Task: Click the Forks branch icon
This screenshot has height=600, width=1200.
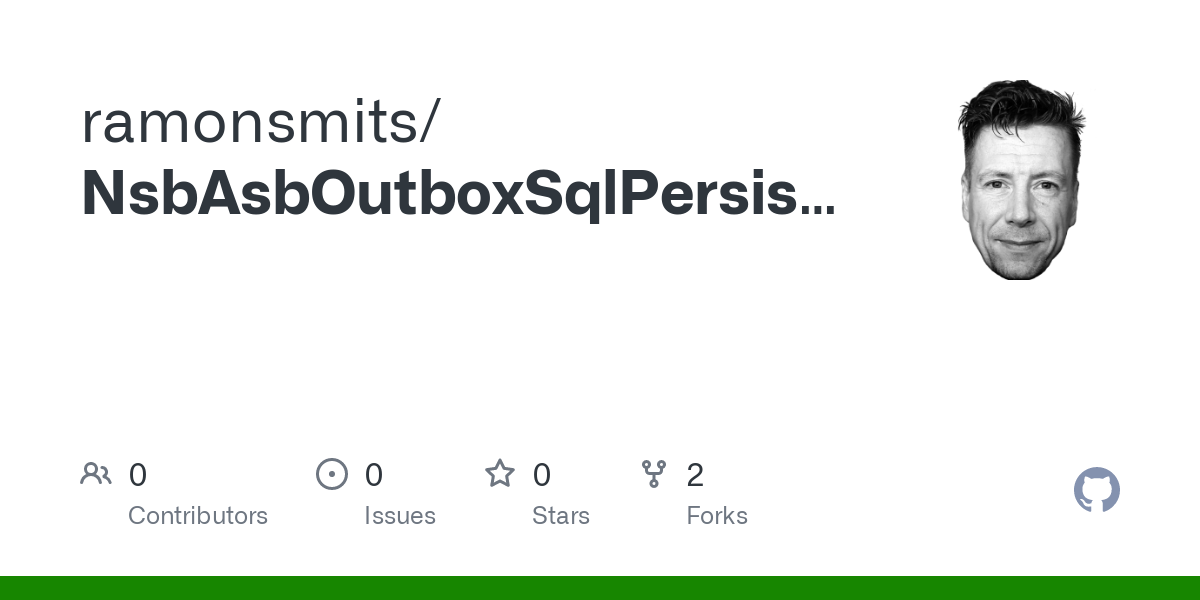Action: (x=654, y=474)
